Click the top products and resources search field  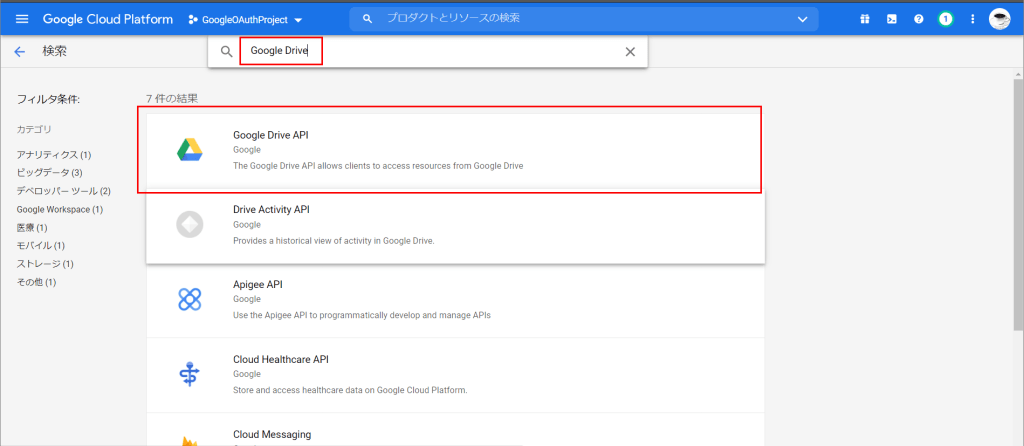tap(583, 19)
